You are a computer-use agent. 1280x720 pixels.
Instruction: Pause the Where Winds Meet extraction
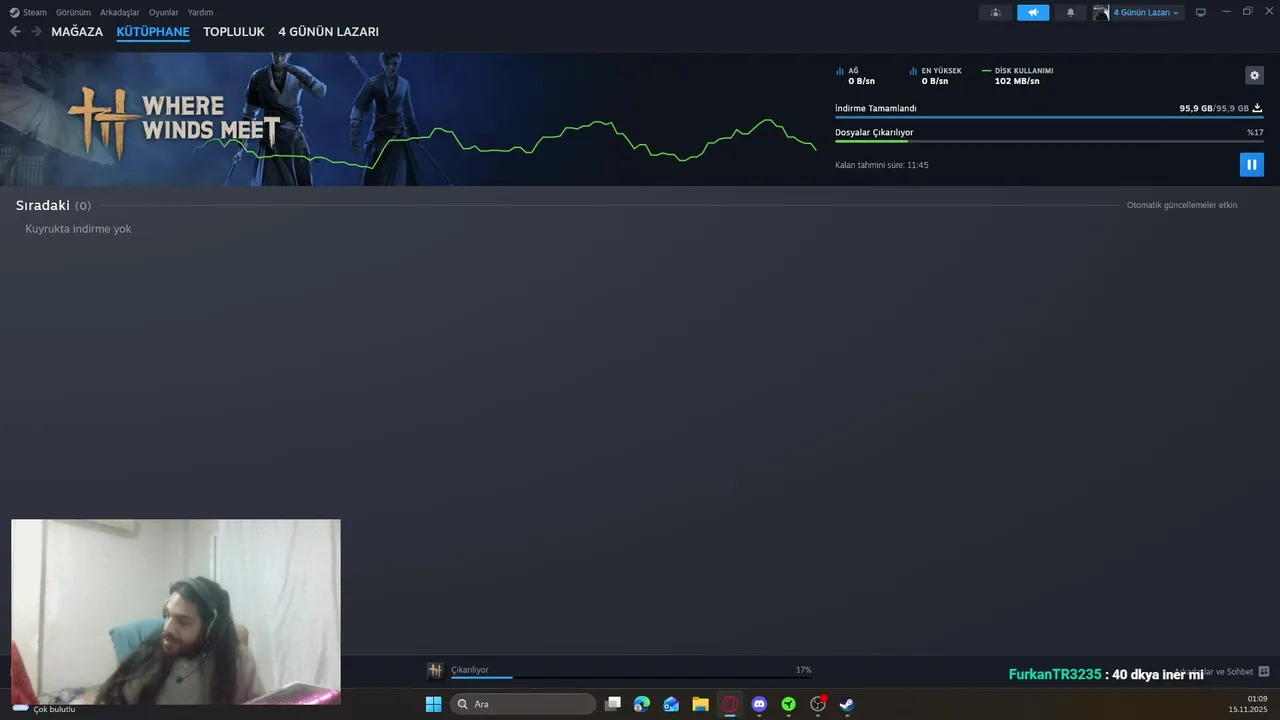[1251, 164]
